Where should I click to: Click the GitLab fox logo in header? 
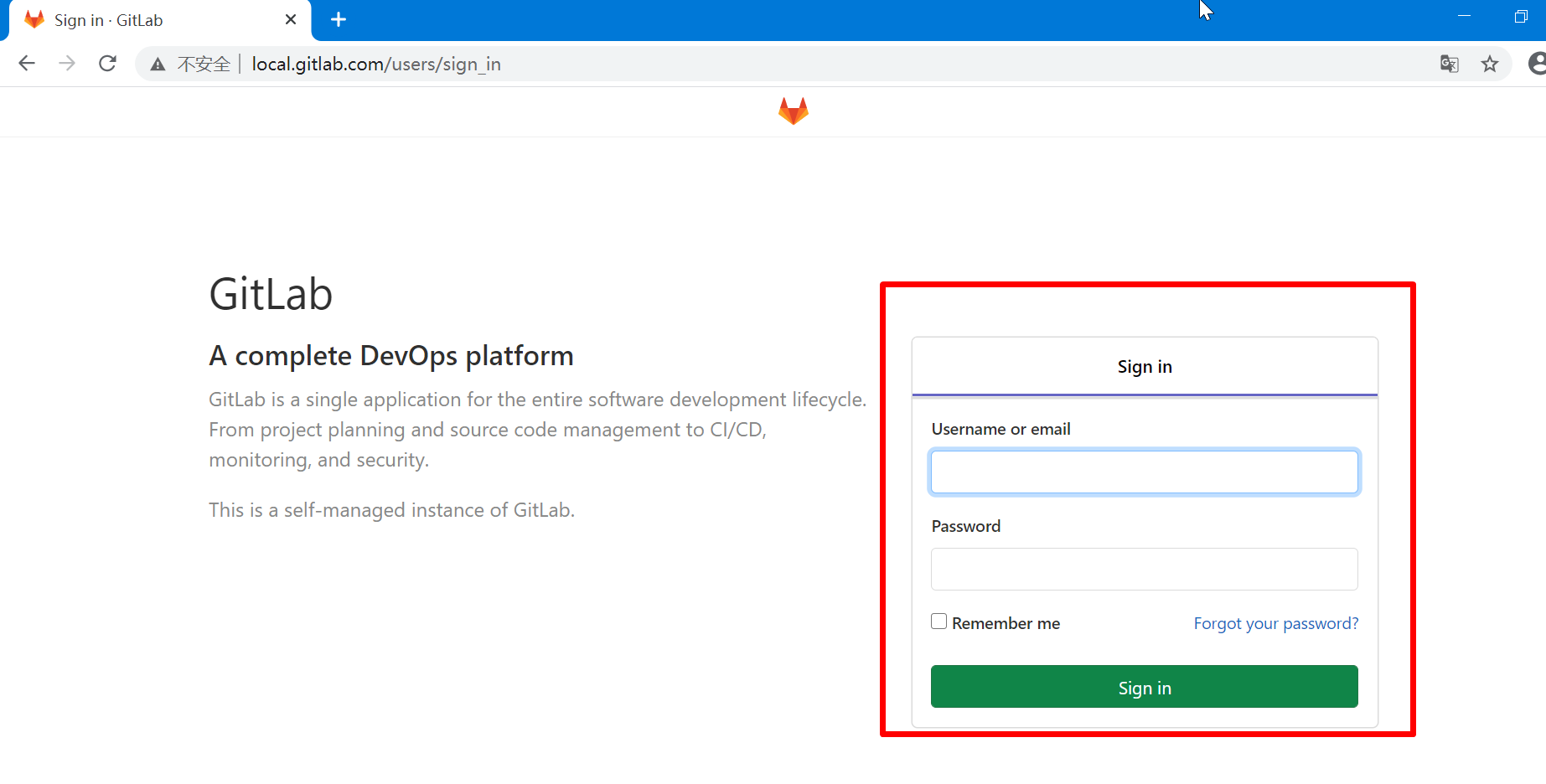click(793, 111)
